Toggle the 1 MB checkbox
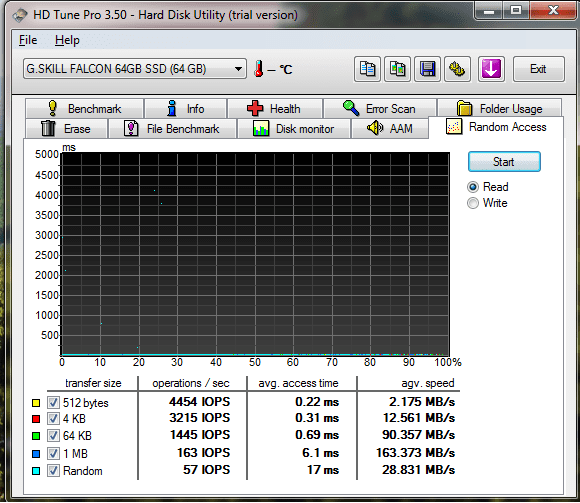 pyautogui.click(x=53, y=453)
